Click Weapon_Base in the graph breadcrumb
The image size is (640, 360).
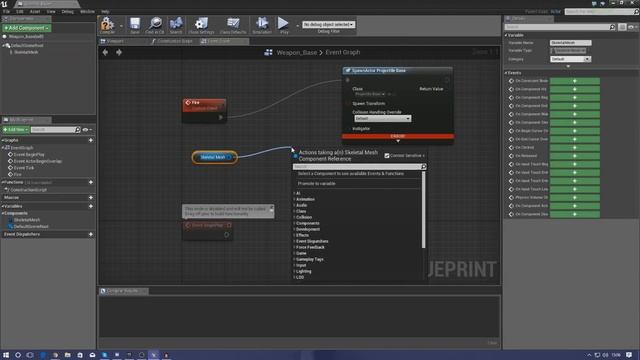[x=296, y=52]
